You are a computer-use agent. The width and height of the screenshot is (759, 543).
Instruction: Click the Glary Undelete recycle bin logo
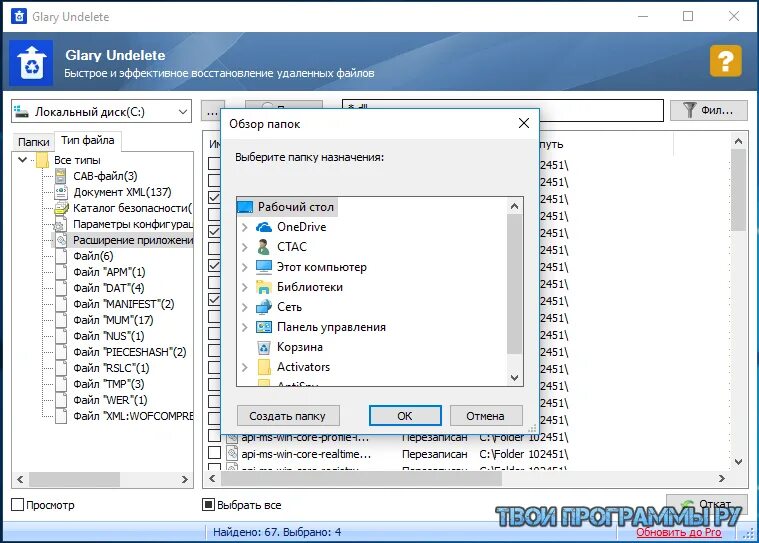(31, 63)
